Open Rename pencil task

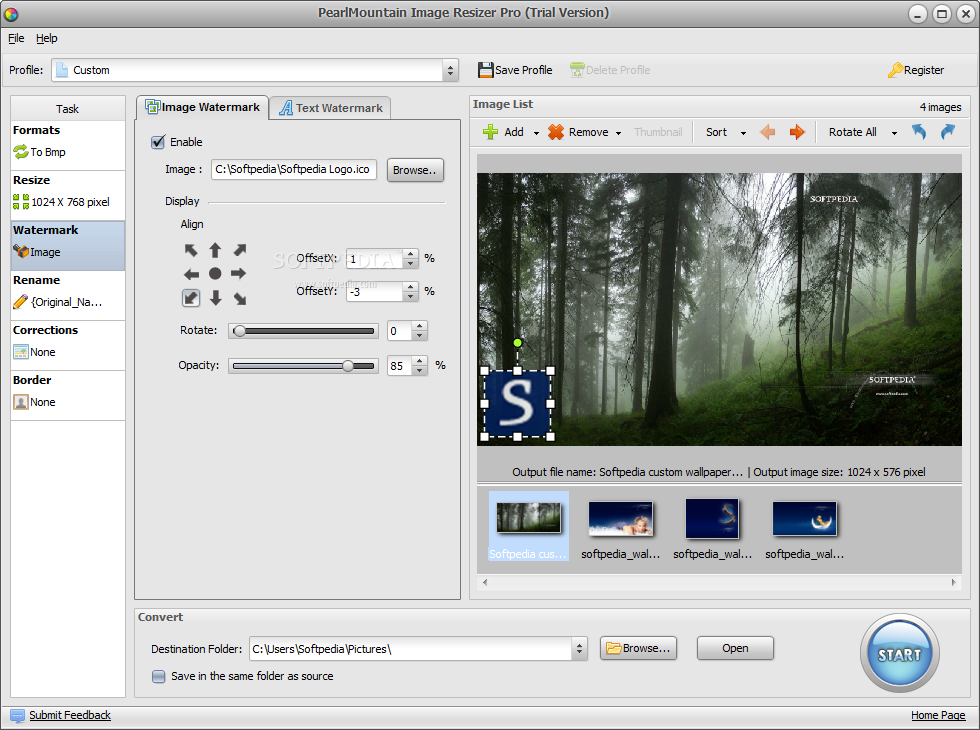point(68,295)
